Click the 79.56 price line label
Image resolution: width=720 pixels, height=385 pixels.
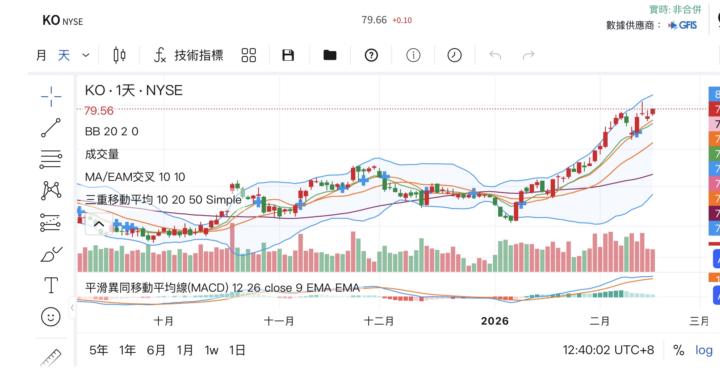pyautogui.click(x=99, y=111)
